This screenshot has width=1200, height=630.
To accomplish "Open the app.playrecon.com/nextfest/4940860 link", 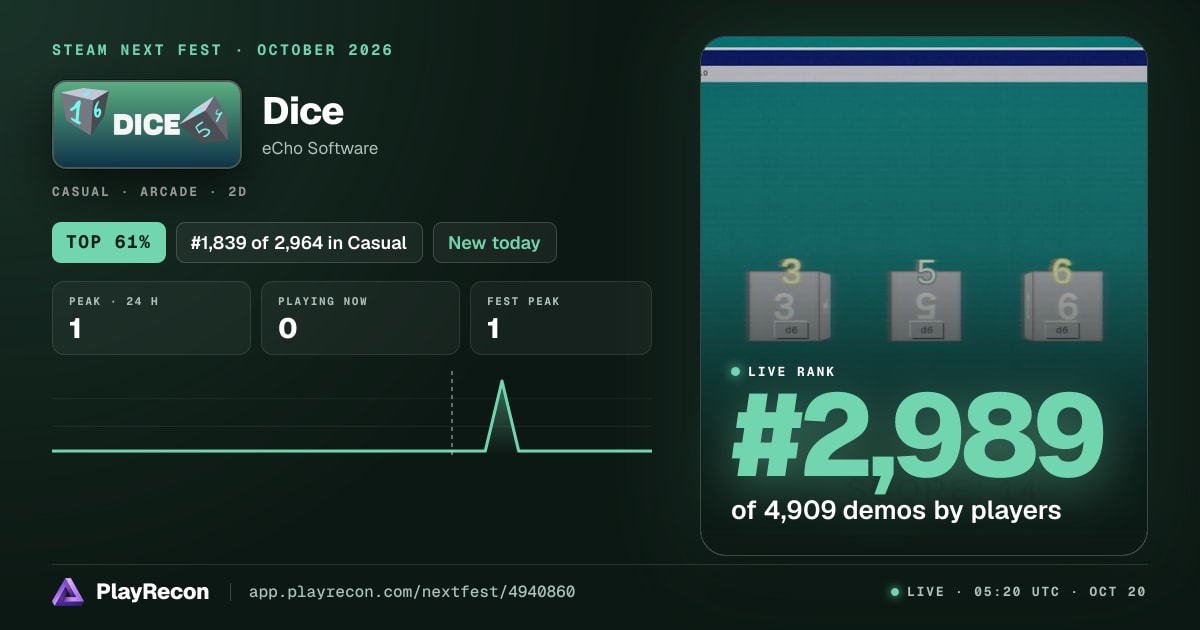I will tap(412, 592).
